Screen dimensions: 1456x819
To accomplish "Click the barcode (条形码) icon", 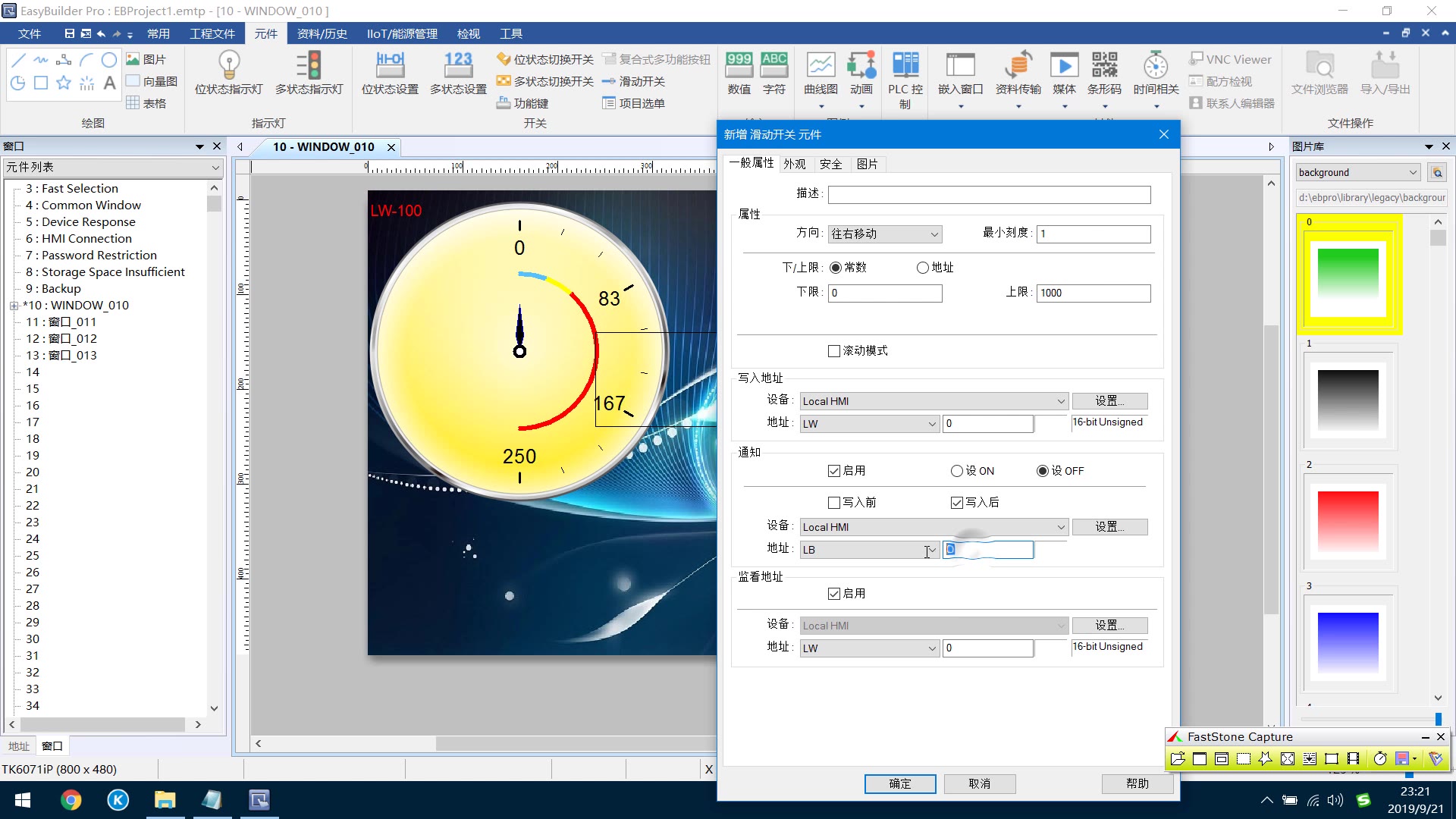I will (x=1104, y=66).
